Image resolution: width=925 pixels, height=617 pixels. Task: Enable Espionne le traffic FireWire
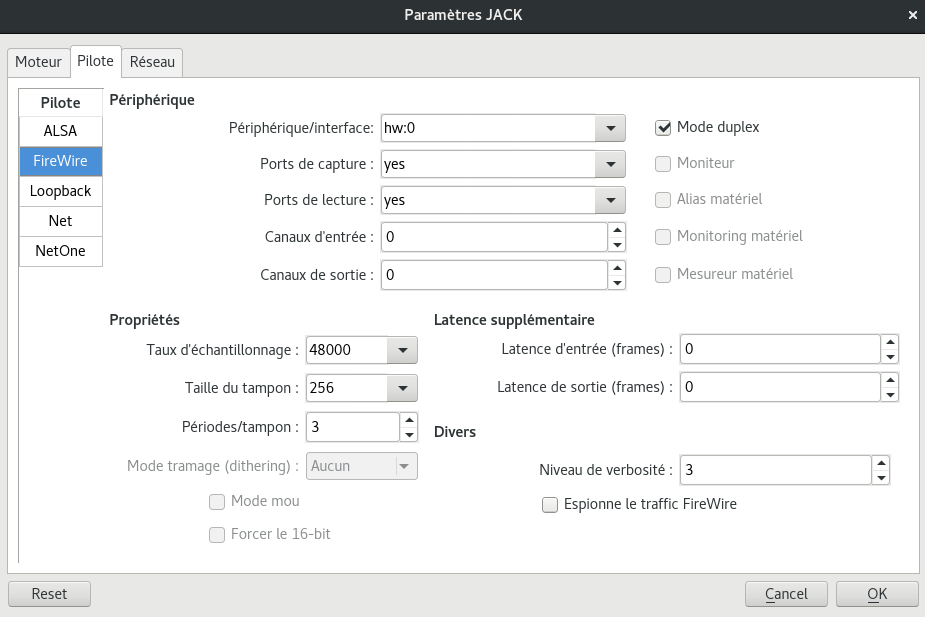549,505
